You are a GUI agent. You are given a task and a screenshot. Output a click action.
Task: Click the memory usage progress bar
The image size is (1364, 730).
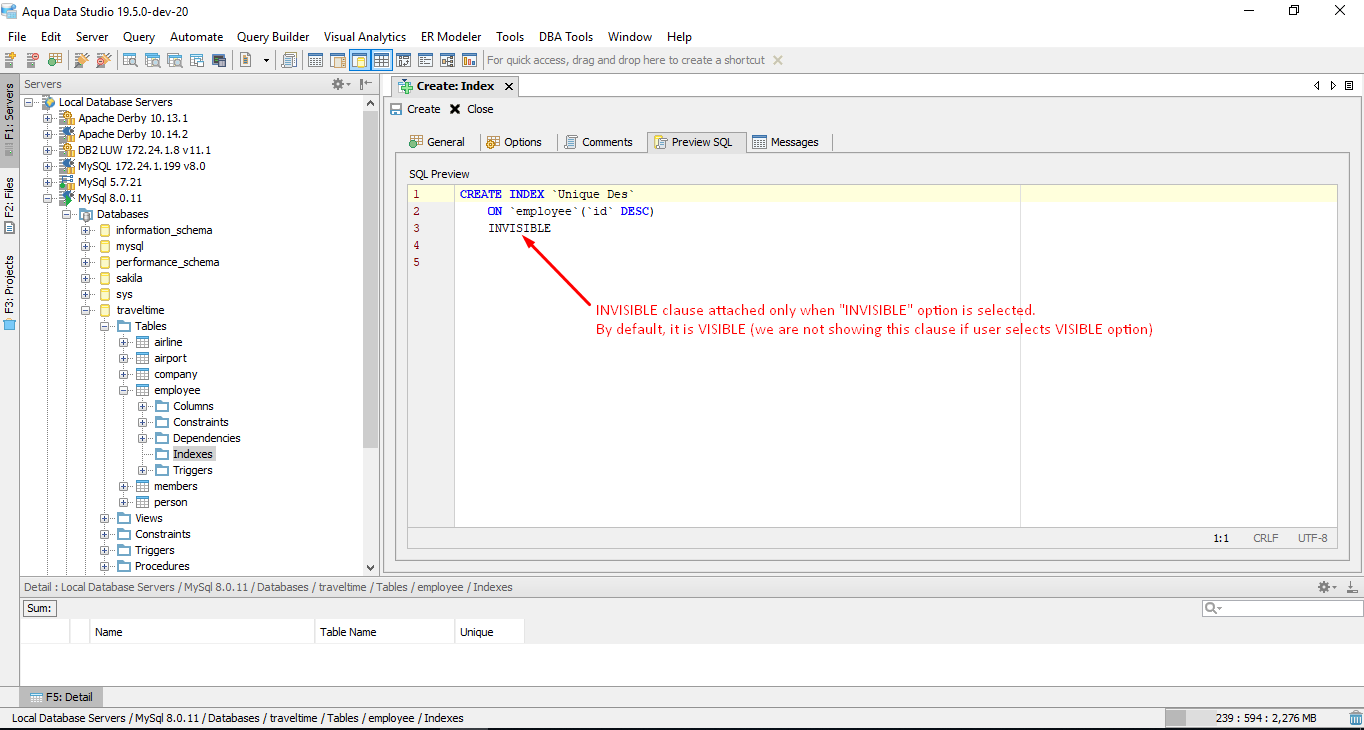point(1253,717)
